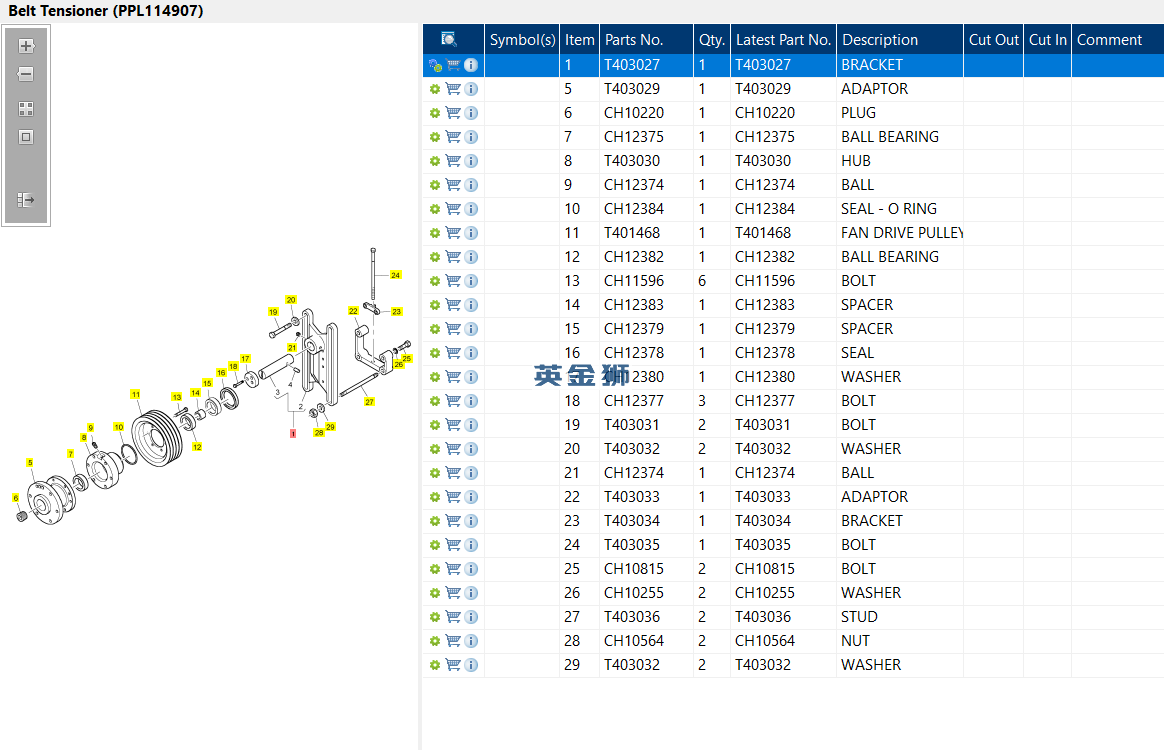The image size is (1164, 750).
Task: Sort by the Item column header
Action: click(579, 40)
